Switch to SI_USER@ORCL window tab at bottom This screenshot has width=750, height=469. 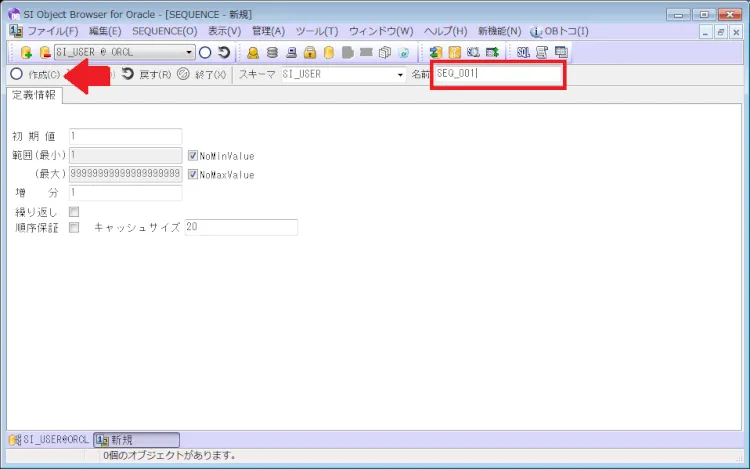(x=49, y=439)
